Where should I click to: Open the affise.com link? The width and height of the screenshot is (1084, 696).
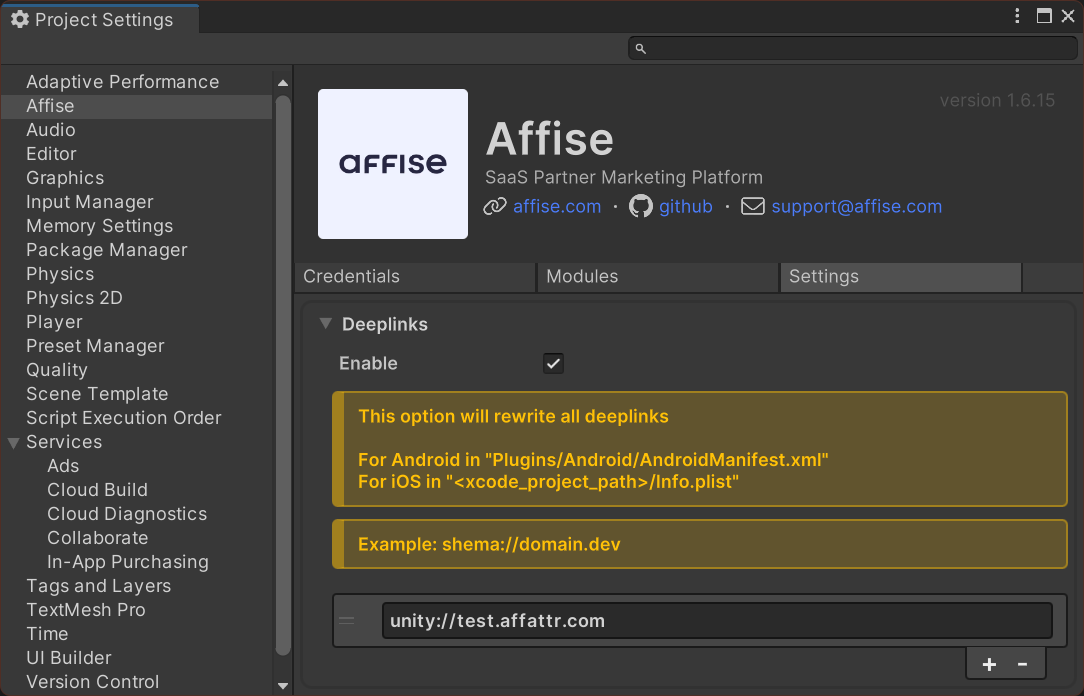pyautogui.click(x=555, y=206)
